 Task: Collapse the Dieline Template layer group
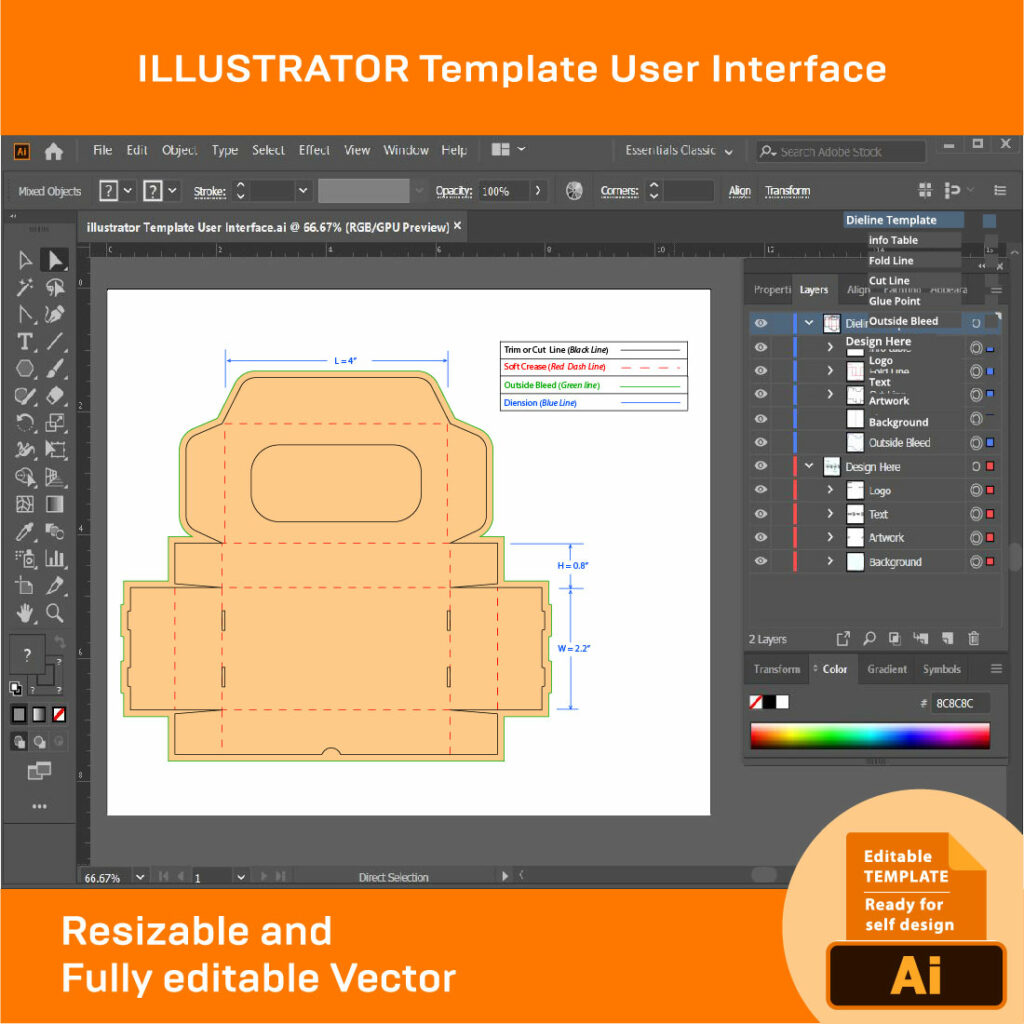click(809, 322)
